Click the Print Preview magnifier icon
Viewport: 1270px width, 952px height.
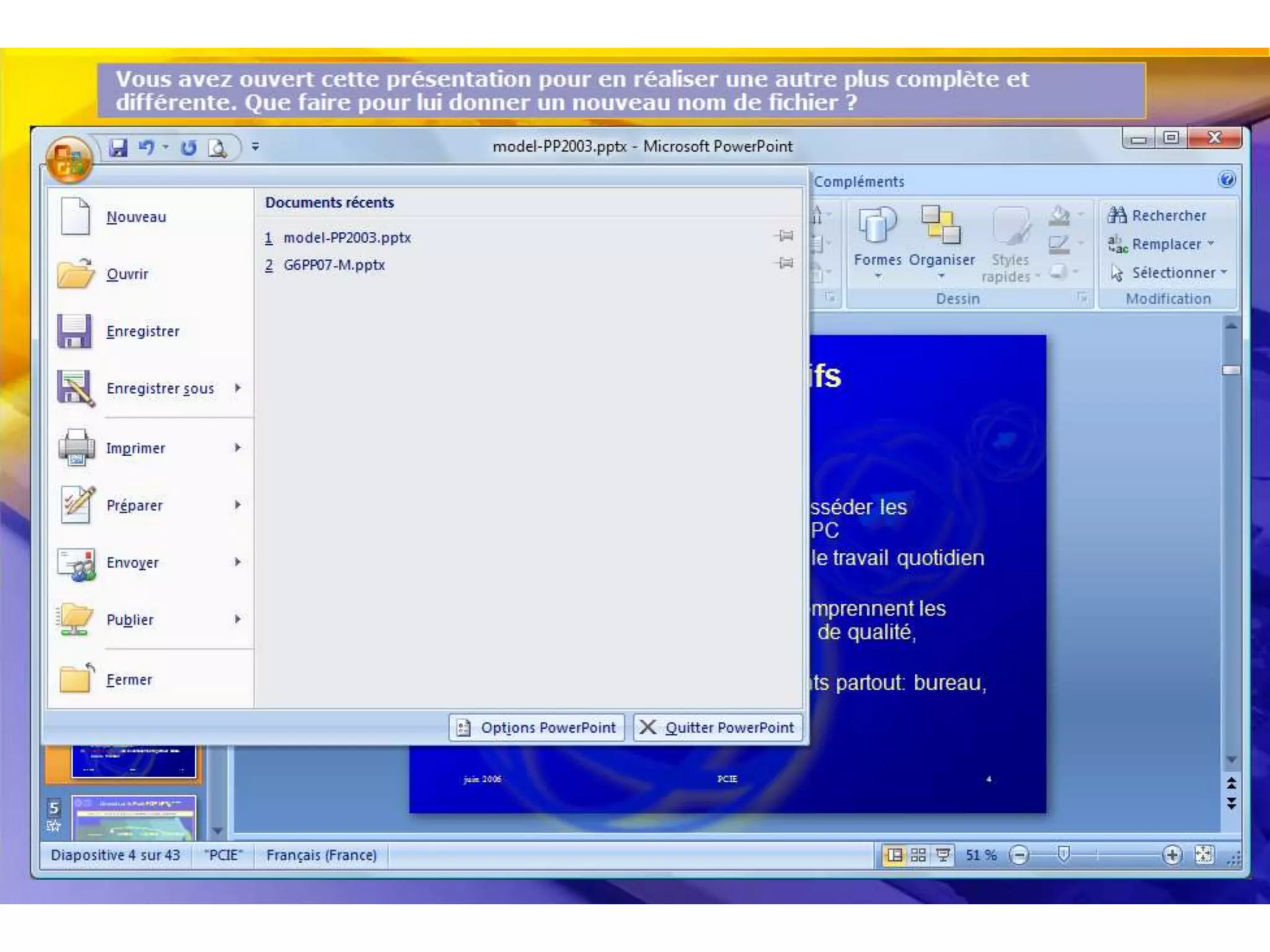(217, 148)
